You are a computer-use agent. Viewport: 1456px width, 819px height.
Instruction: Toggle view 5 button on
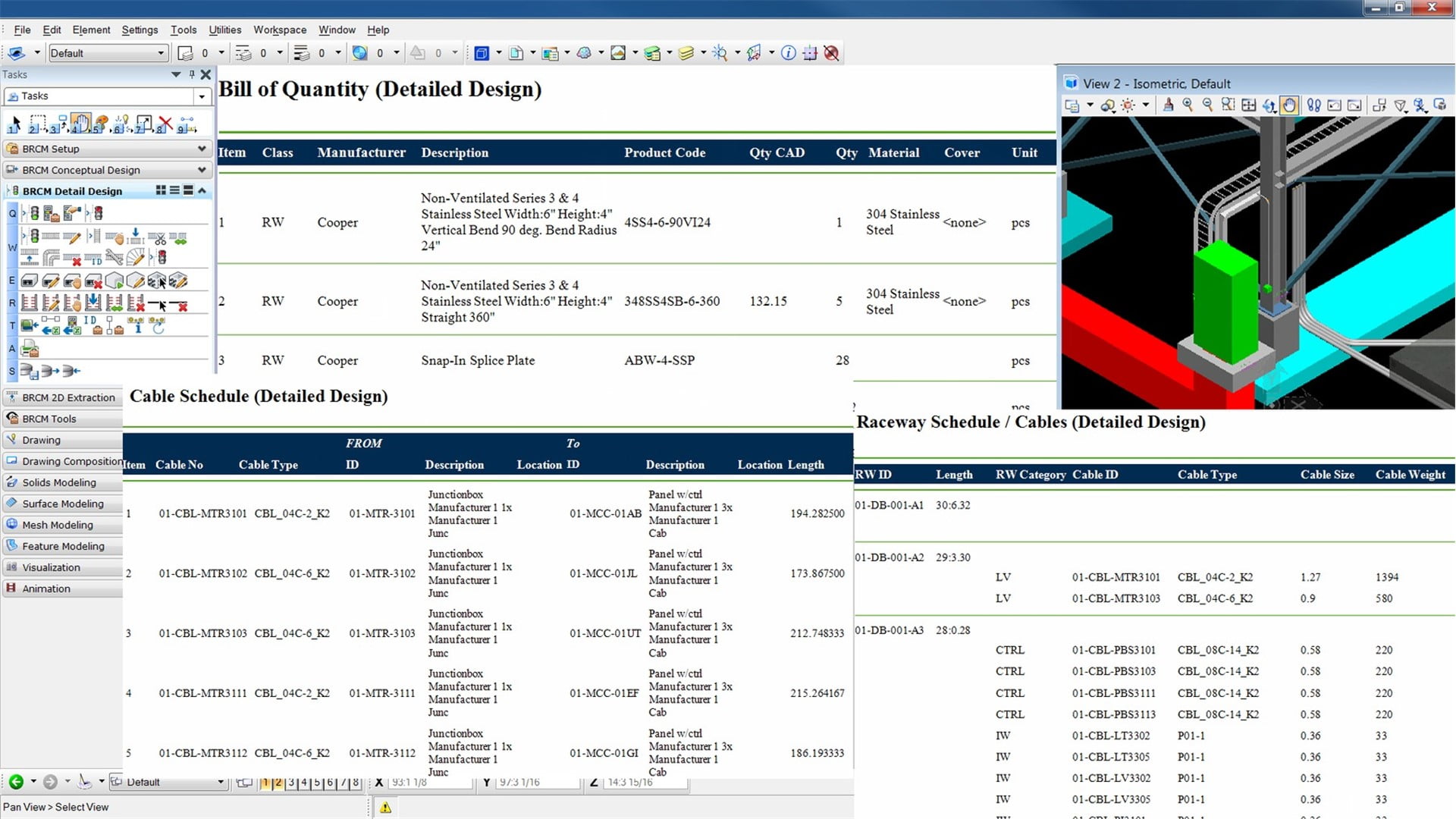click(x=317, y=783)
